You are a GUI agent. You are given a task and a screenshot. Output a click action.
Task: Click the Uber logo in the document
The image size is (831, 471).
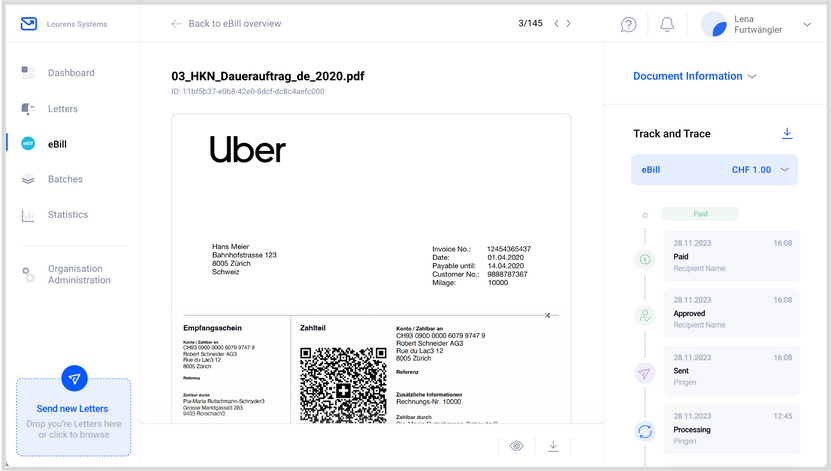[x=247, y=149]
